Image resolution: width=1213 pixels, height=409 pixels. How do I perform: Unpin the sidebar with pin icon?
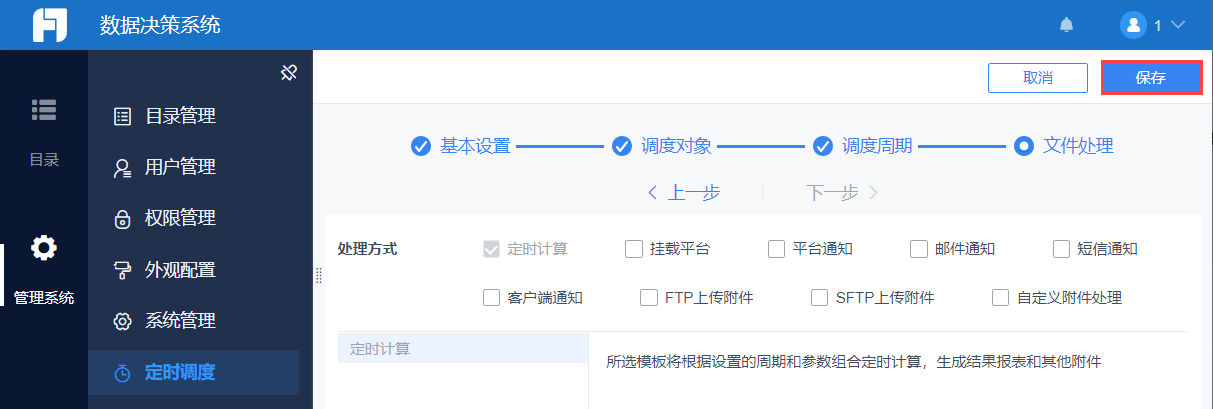289,72
